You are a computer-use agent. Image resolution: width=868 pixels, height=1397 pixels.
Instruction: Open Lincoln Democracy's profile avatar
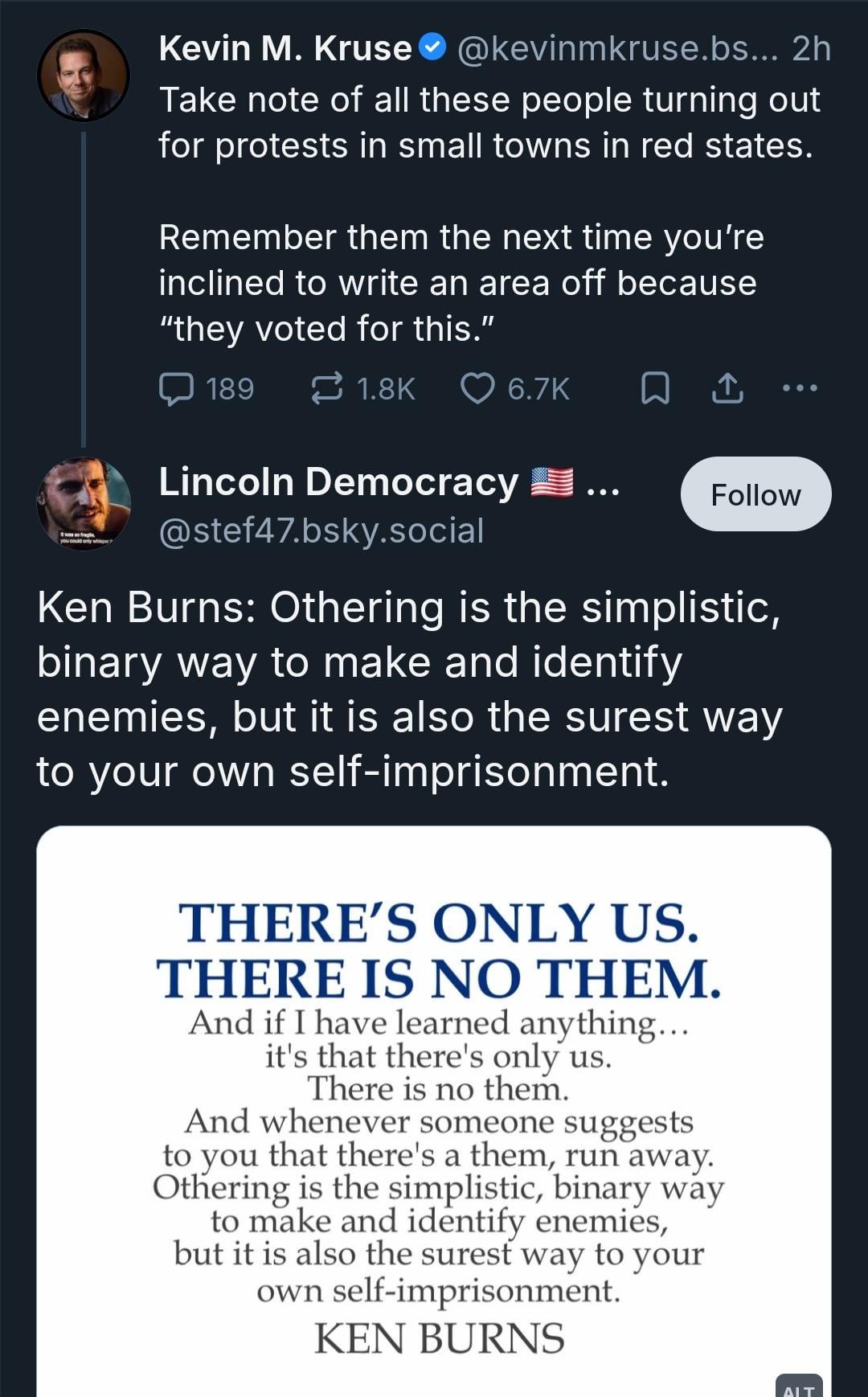pyautogui.click(x=84, y=505)
